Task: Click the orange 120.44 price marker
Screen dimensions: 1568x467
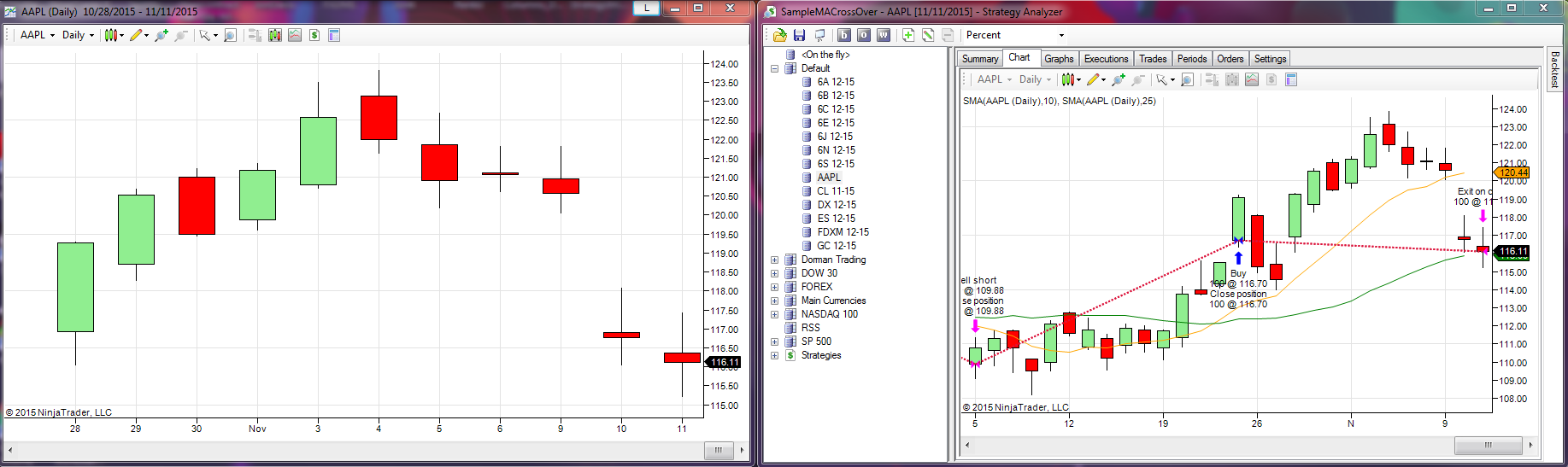Action: pyautogui.click(x=1513, y=172)
